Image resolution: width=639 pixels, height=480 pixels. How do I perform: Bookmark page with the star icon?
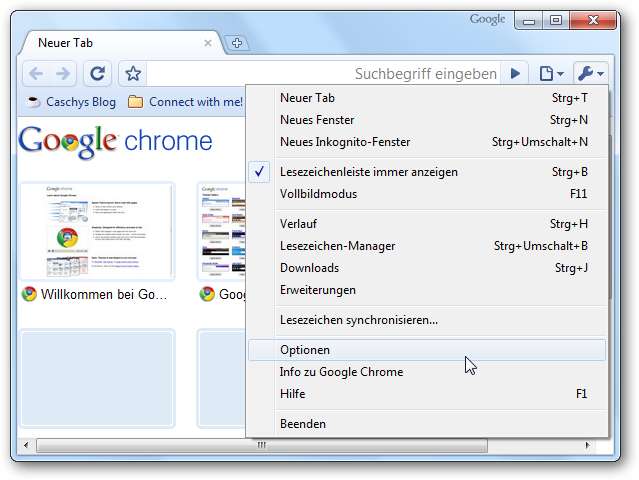click(x=133, y=74)
